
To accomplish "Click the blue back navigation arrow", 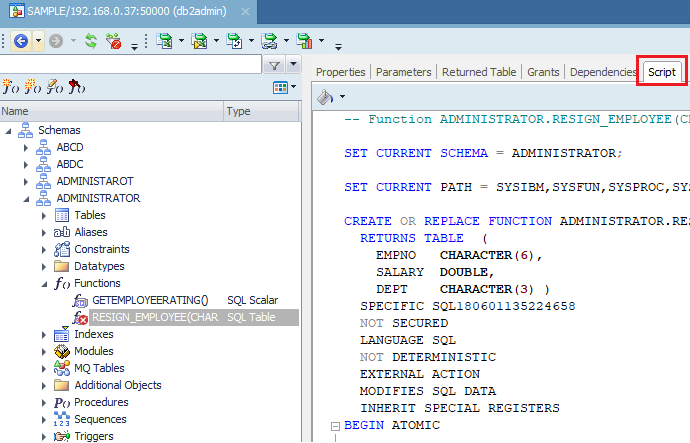I will [x=20, y=42].
